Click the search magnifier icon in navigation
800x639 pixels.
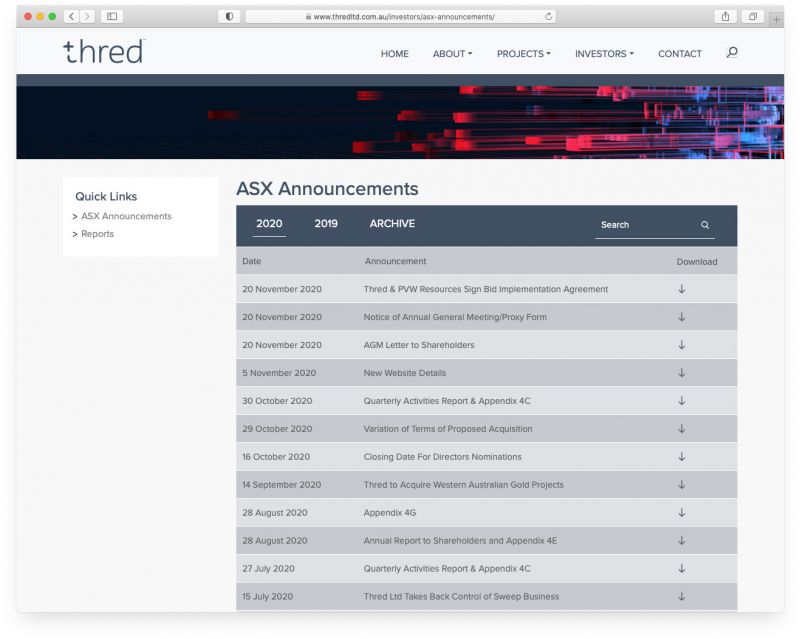click(732, 53)
